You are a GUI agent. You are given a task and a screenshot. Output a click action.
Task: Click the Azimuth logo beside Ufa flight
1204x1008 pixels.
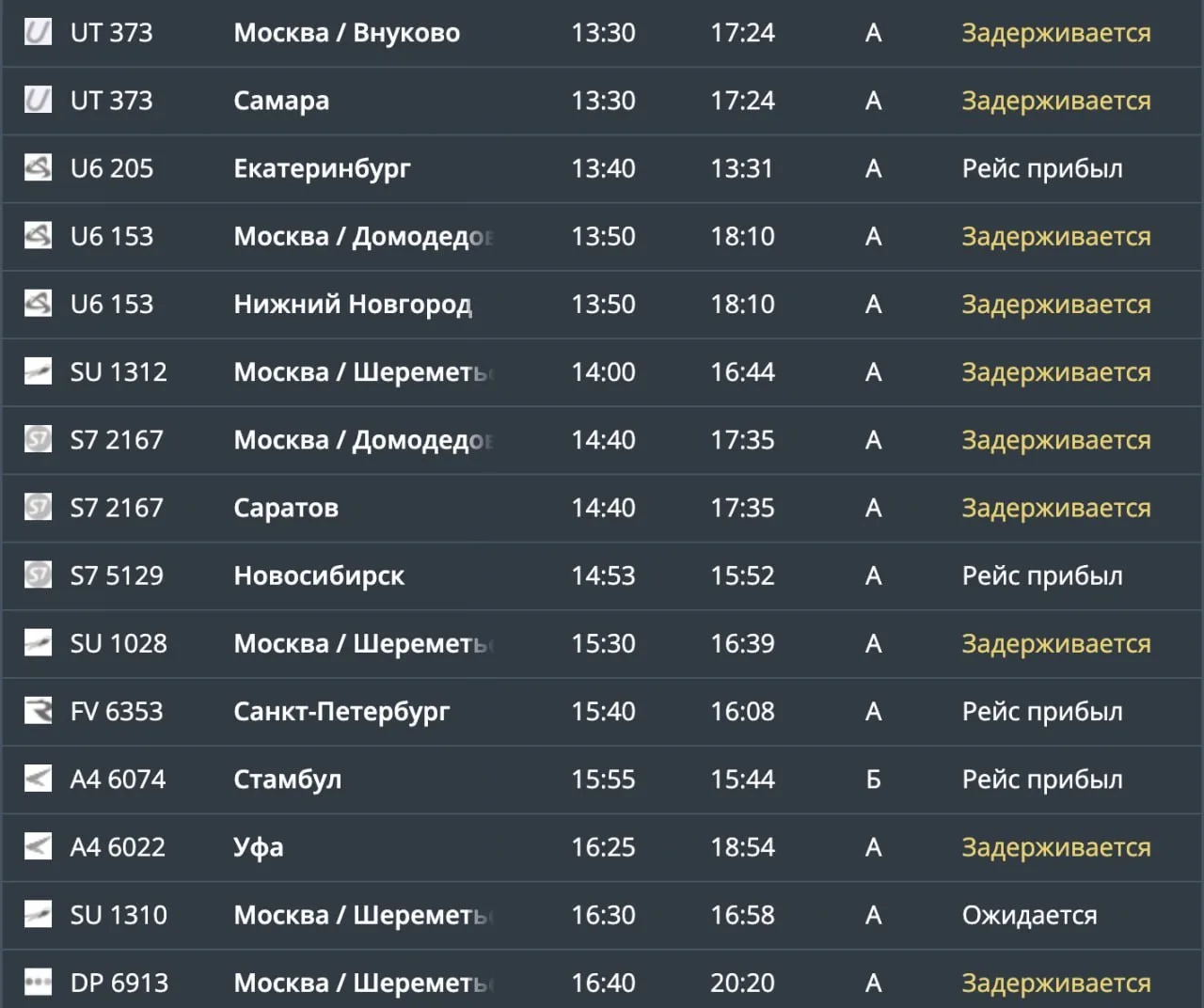pos(38,846)
